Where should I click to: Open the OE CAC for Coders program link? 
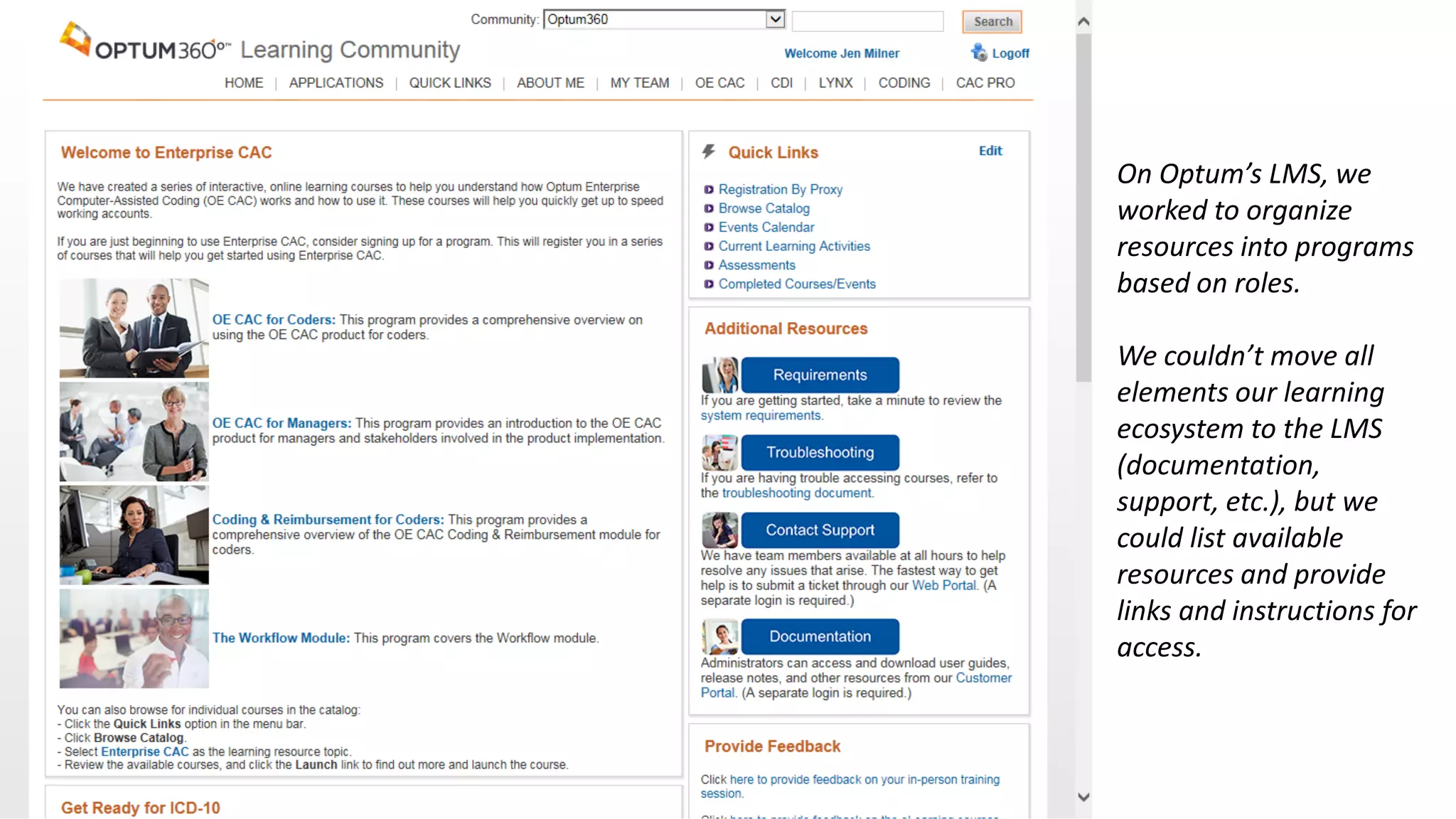point(274,320)
